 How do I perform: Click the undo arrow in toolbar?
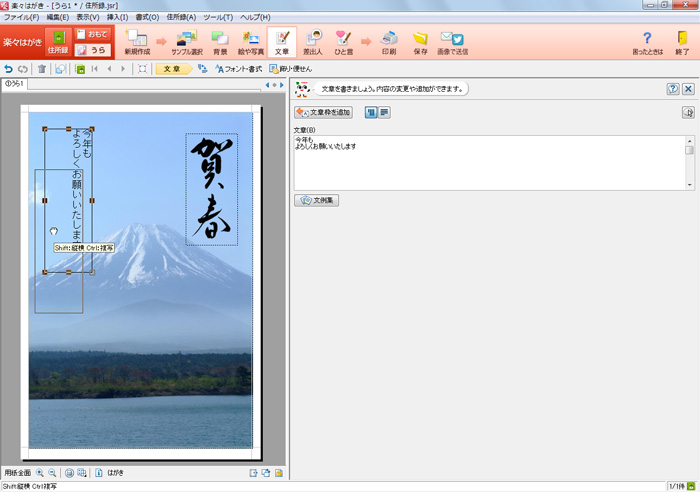click(x=9, y=69)
